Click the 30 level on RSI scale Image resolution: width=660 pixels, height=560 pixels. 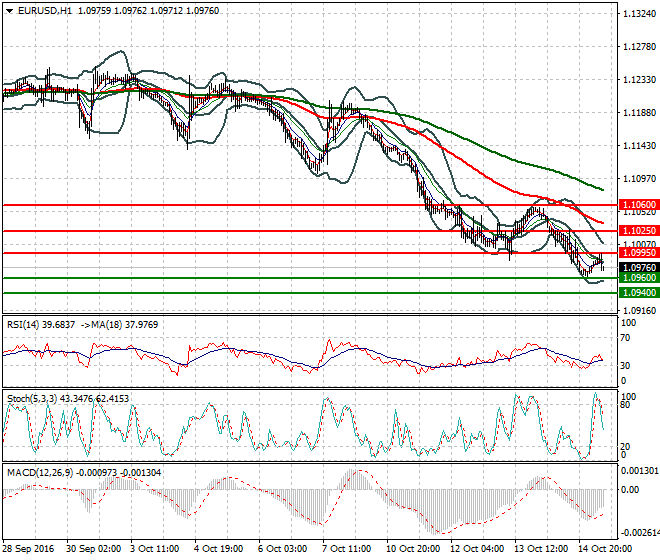coord(624,366)
